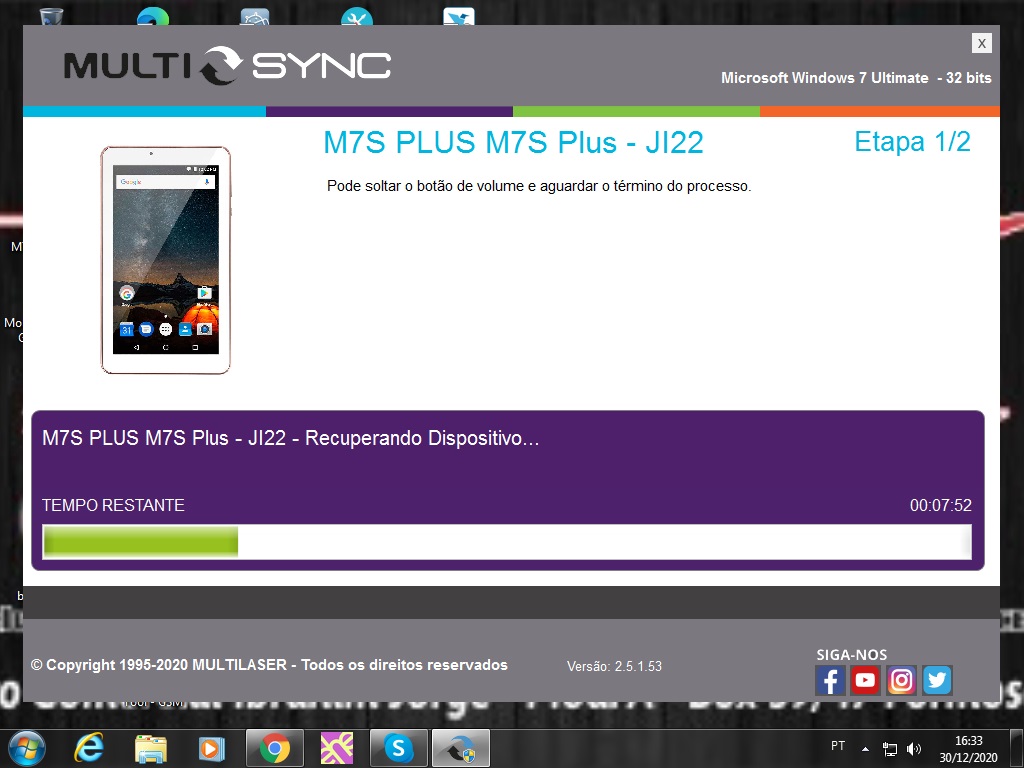This screenshot has height=768, width=1024.
Task: Click the M7S Plus tablet image
Action: coord(165,260)
